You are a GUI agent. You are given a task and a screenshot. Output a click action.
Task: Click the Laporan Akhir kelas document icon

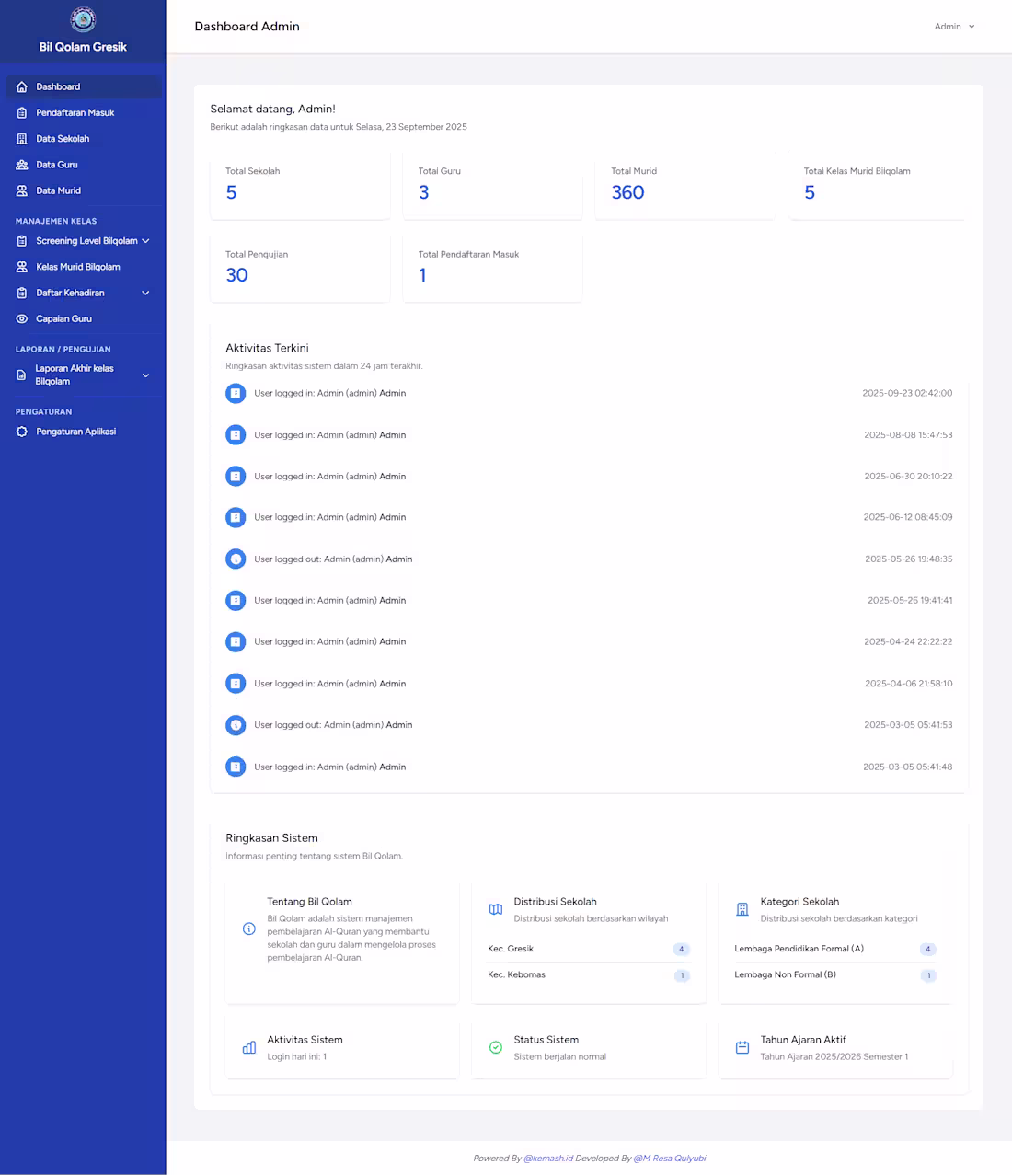(x=22, y=375)
